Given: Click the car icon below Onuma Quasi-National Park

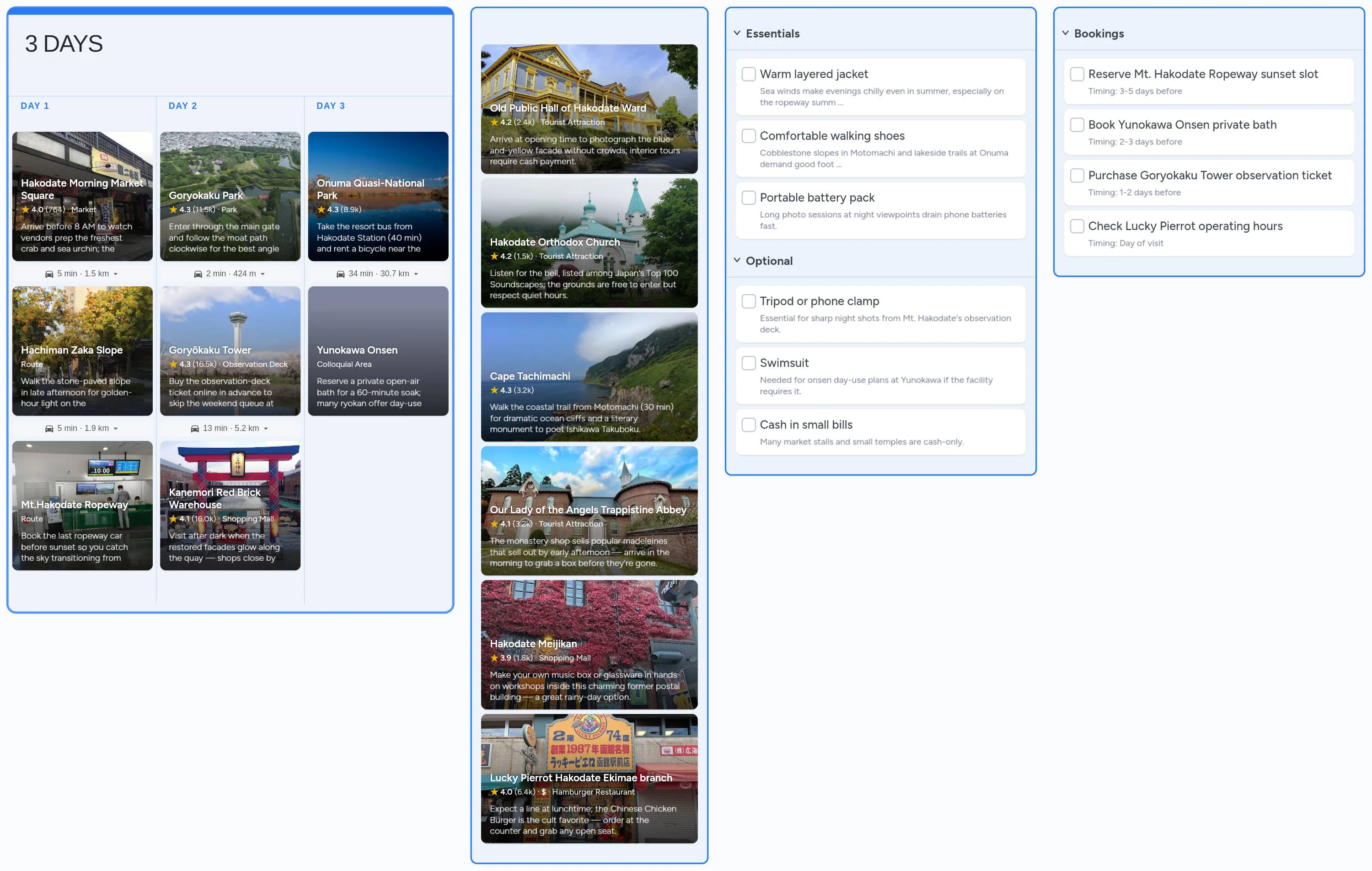Looking at the screenshot, I should pos(340,274).
